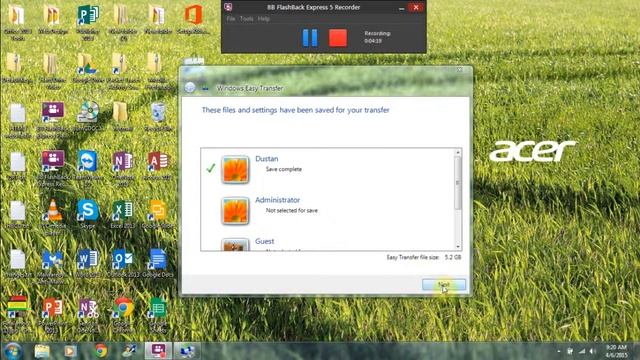Select the Guest user account entry
The width and height of the screenshot is (640, 360).
328,244
